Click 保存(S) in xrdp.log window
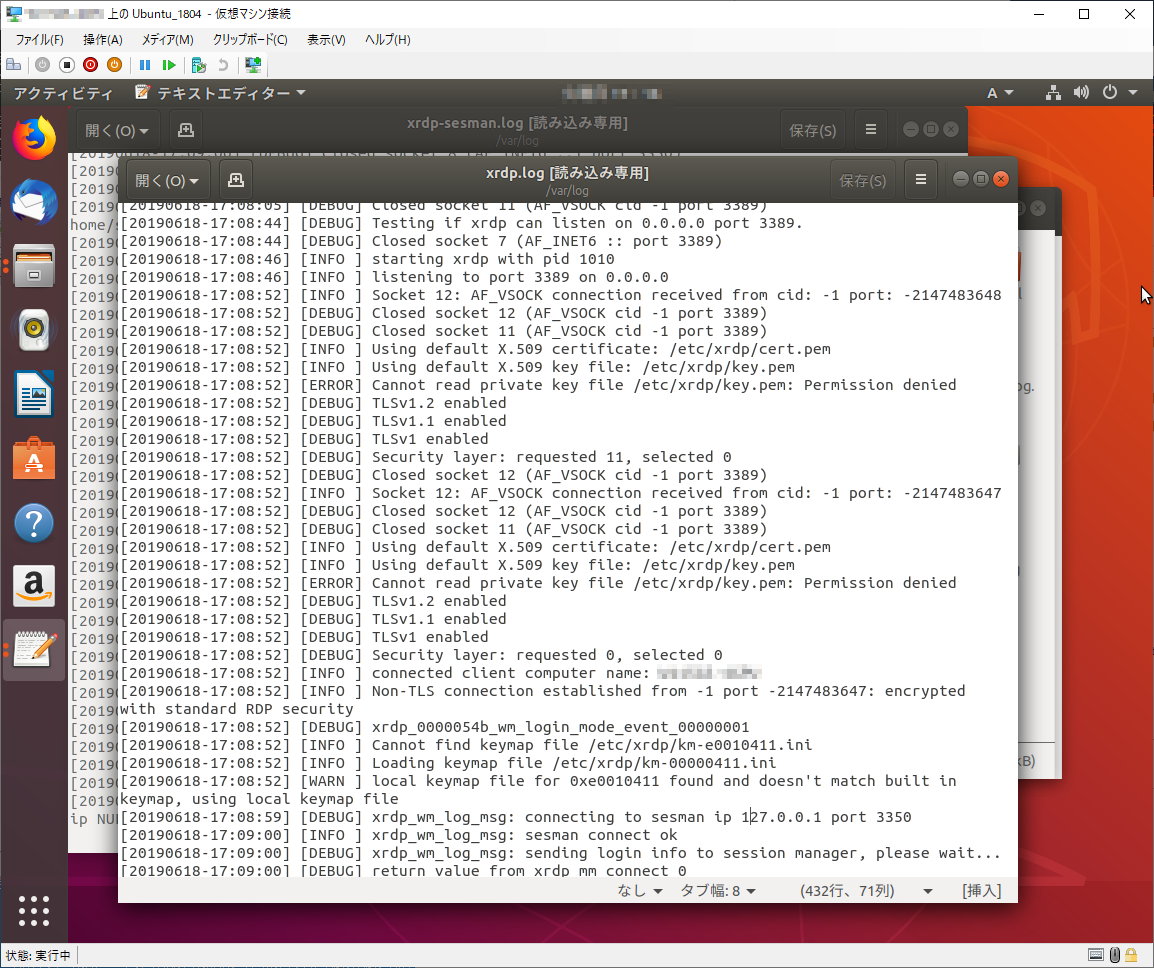The image size is (1154, 968). 863,180
